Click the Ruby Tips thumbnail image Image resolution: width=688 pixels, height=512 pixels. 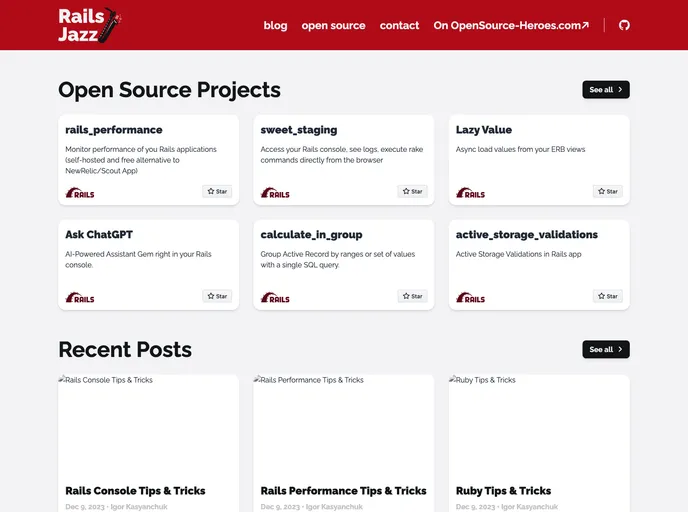click(x=539, y=426)
